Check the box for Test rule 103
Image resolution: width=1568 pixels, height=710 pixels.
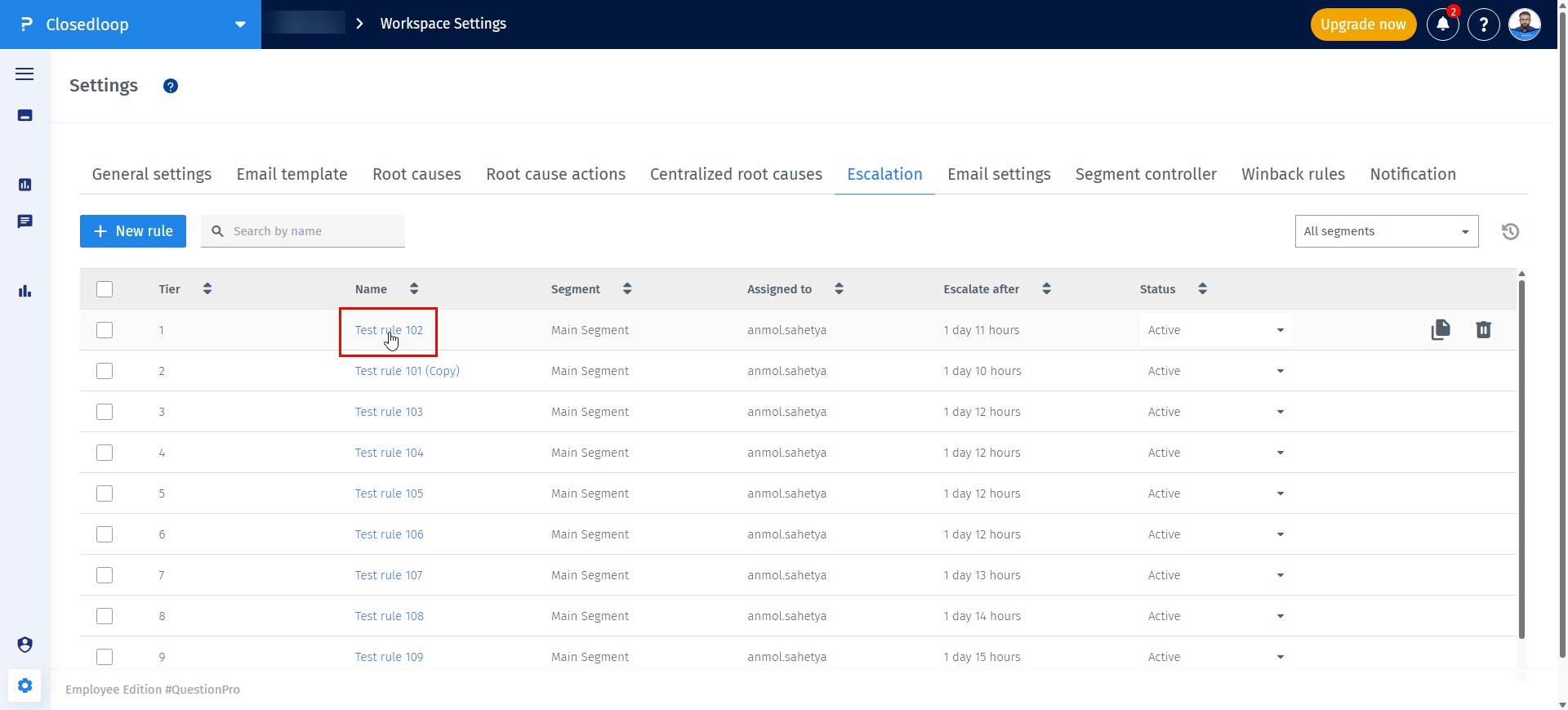tap(105, 412)
